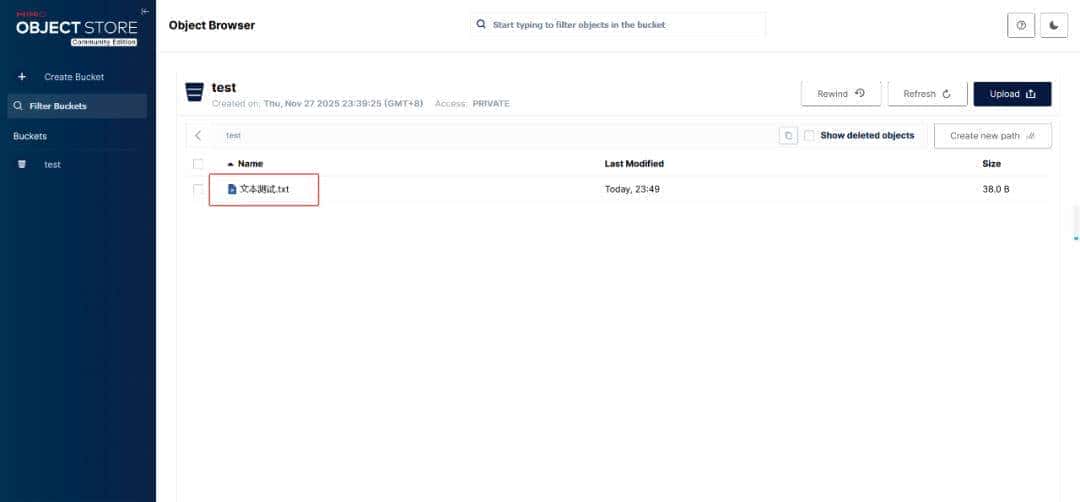The width and height of the screenshot is (1080, 502).
Task: Click the 'Today, 23:49' modified cell
Action: tap(632, 189)
